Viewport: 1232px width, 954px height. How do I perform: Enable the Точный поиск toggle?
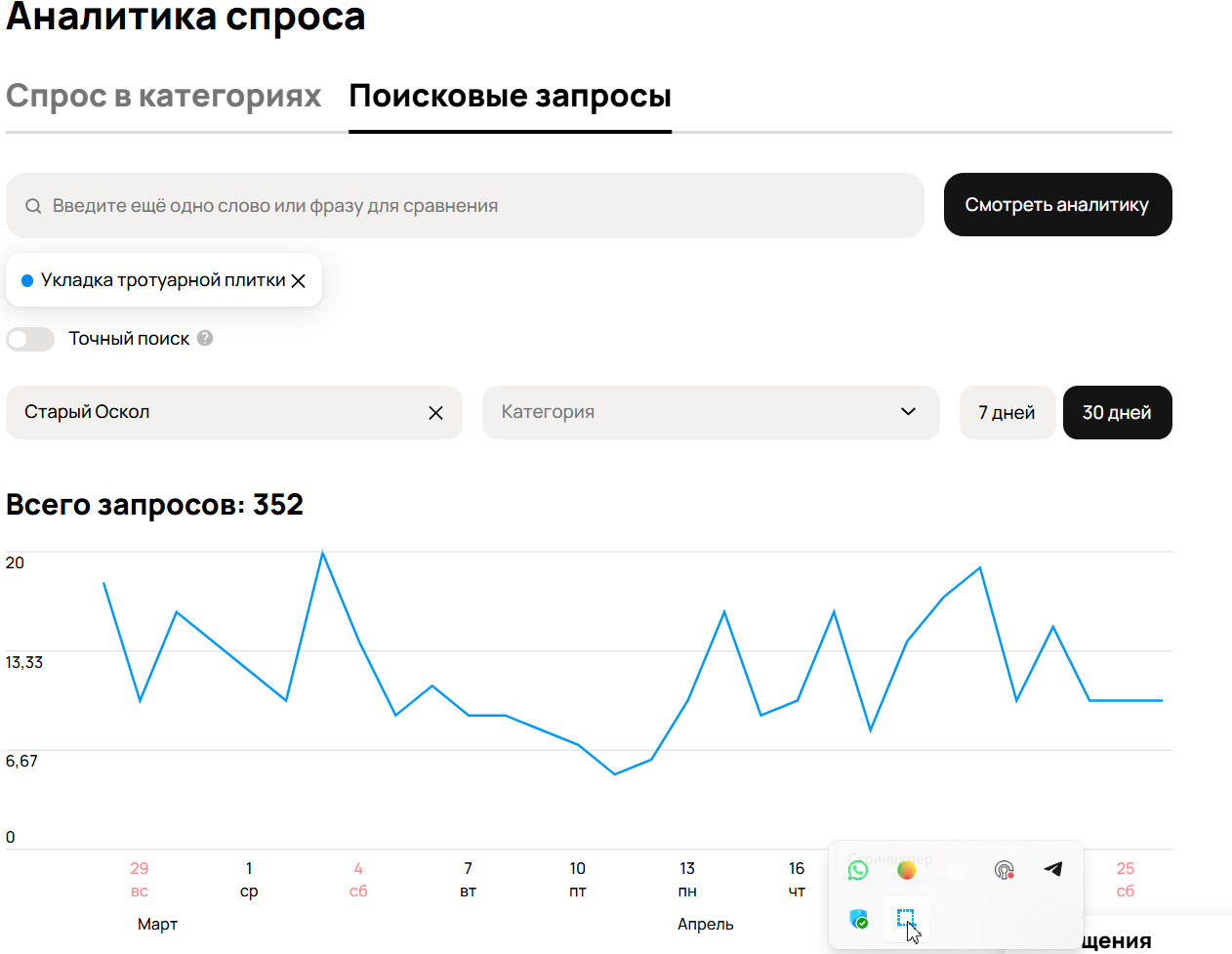pyautogui.click(x=30, y=339)
